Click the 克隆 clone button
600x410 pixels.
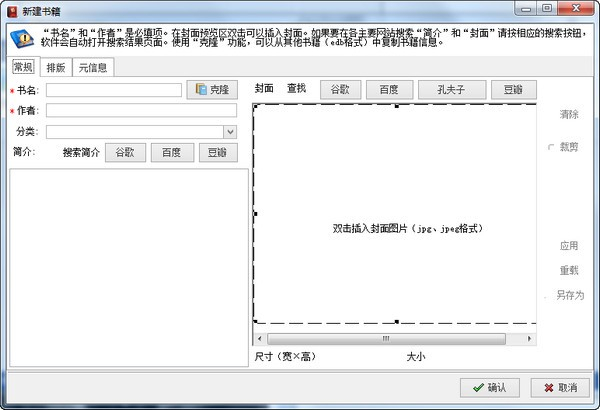[x=212, y=90]
